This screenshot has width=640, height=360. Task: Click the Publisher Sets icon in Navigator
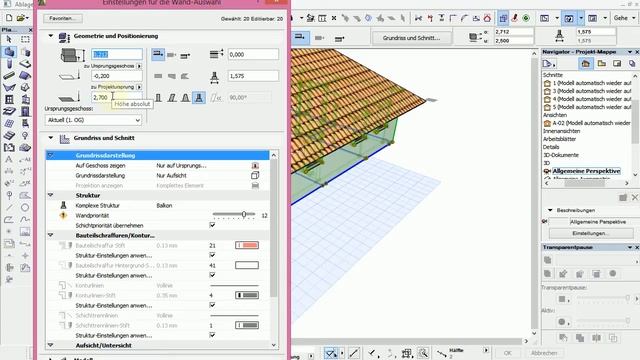click(x=632, y=64)
